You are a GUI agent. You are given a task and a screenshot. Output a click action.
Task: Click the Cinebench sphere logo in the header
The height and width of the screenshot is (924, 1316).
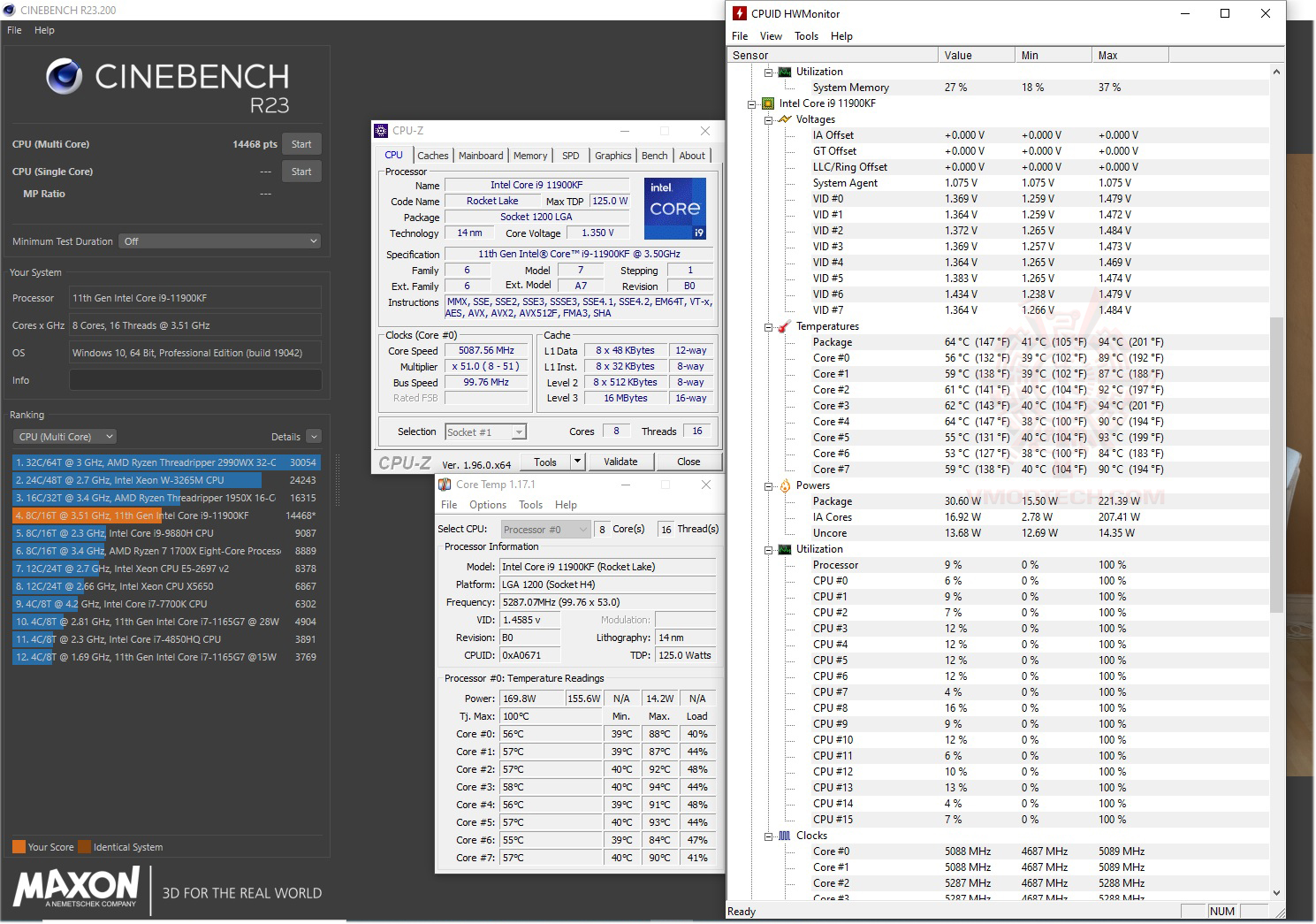click(65, 77)
